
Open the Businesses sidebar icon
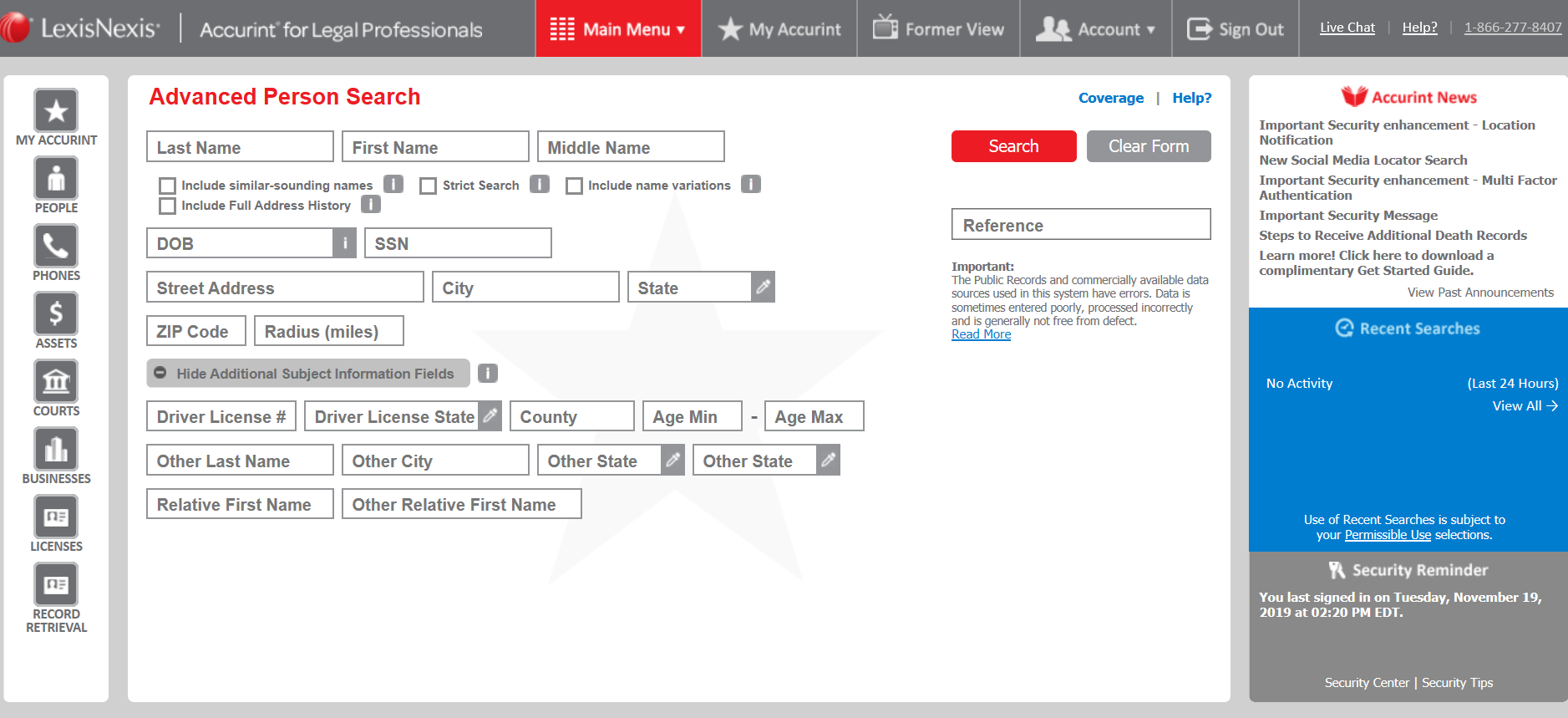pyautogui.click(x=56, y=450)
